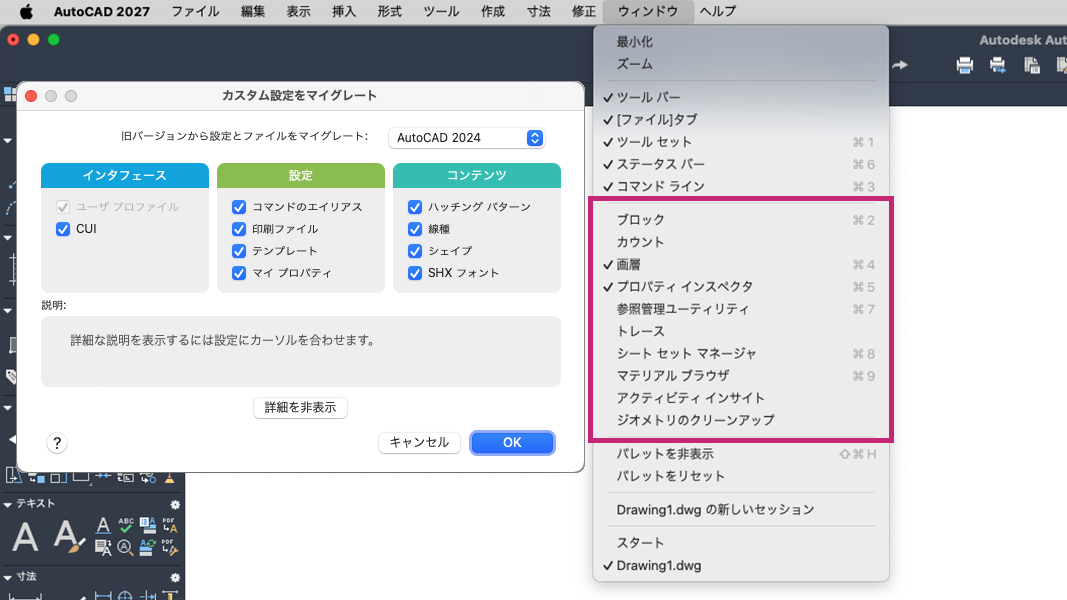Choose ズーム in the Window menu

point(740,65)
